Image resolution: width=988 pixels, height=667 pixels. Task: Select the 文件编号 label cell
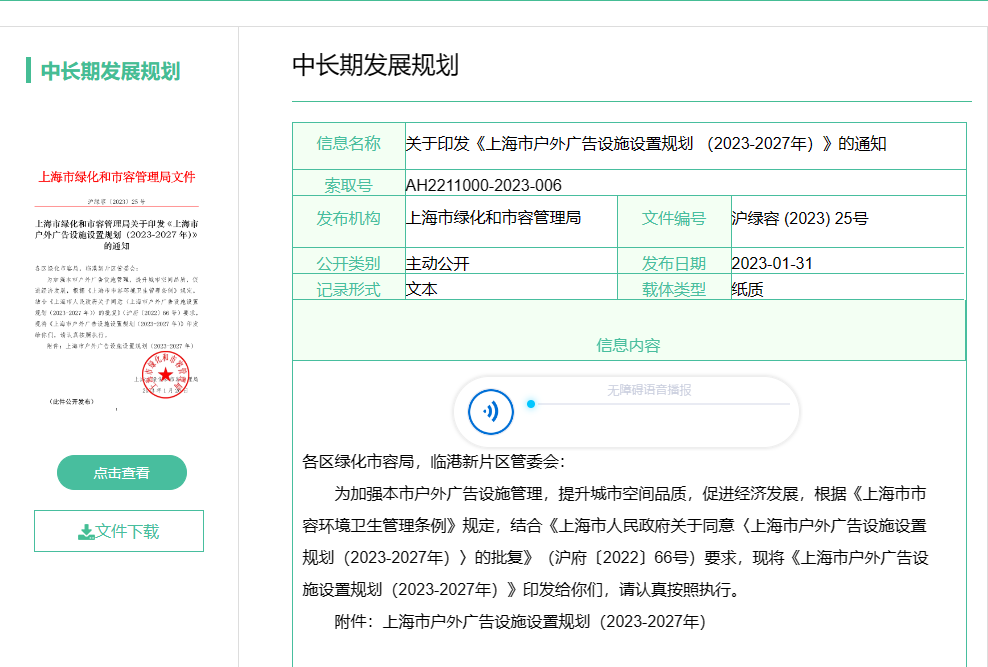(x=674, y=221)
